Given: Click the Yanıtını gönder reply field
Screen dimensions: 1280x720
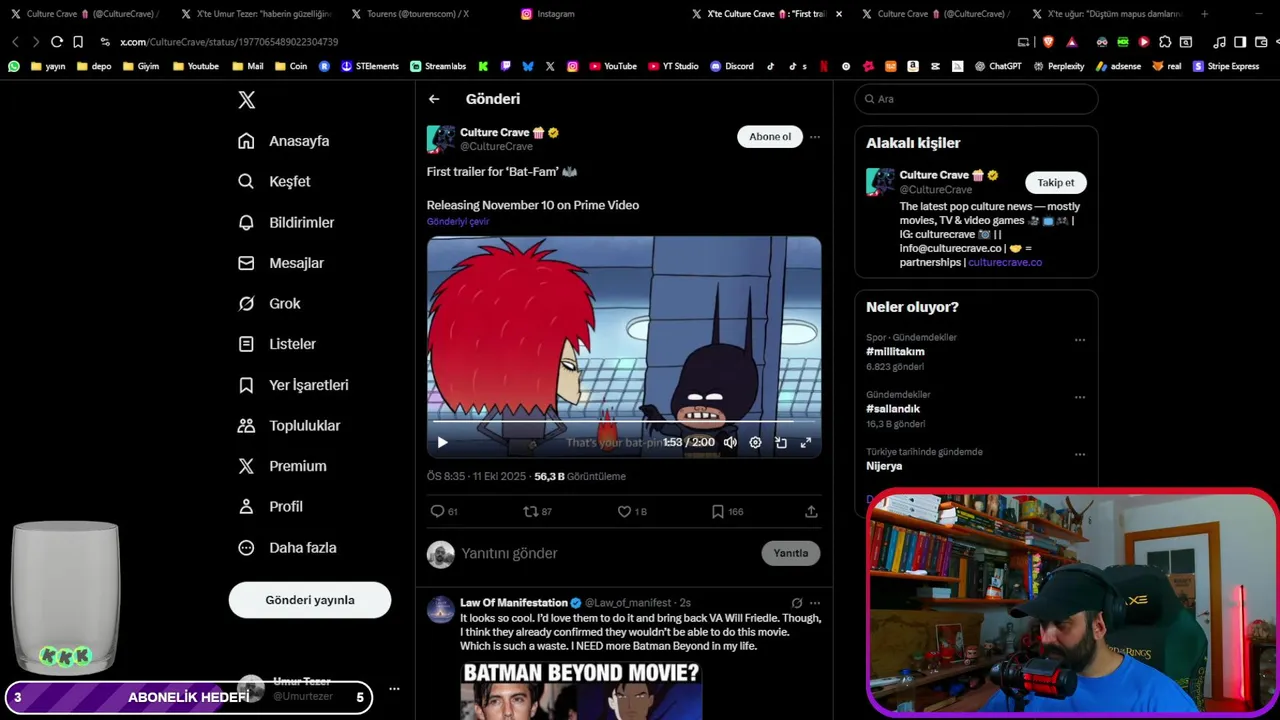Looking at the screenshot, I should [x=608, y=553].
